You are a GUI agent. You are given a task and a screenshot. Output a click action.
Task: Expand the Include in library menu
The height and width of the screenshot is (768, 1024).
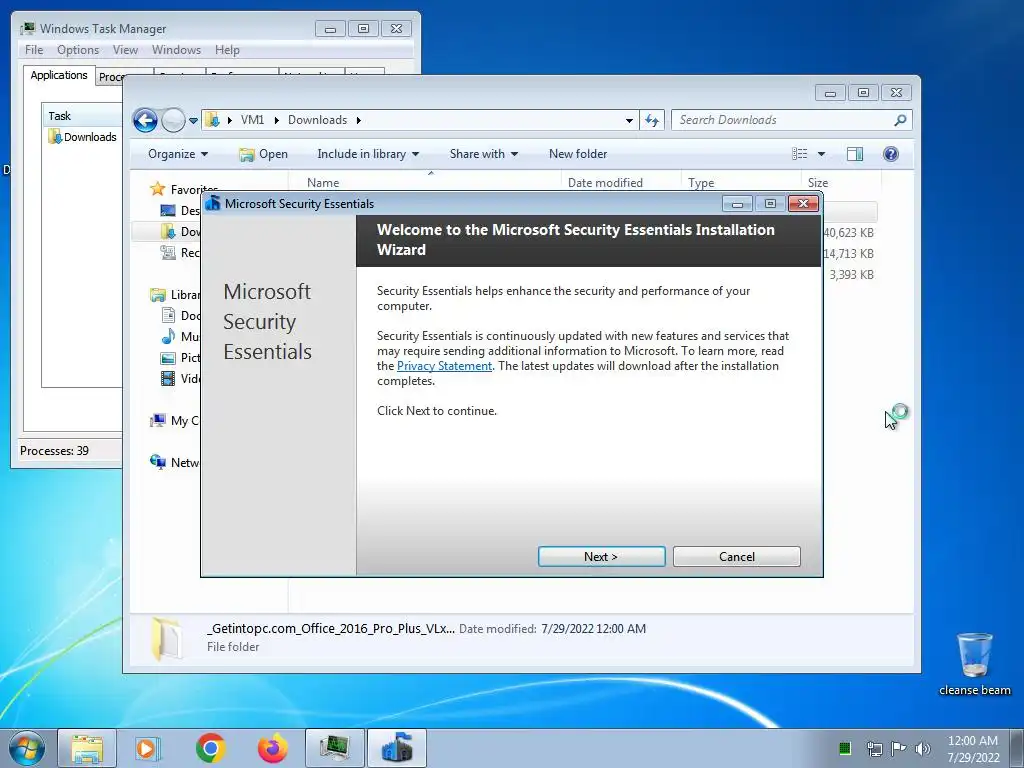[x=368, y=154]
